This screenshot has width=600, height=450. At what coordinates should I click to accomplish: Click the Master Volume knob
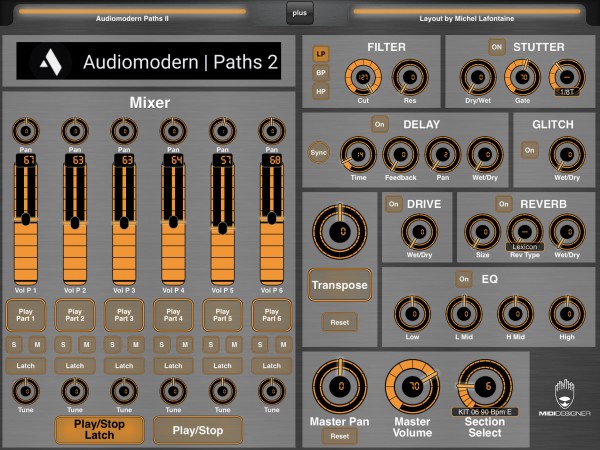point(412,386)
